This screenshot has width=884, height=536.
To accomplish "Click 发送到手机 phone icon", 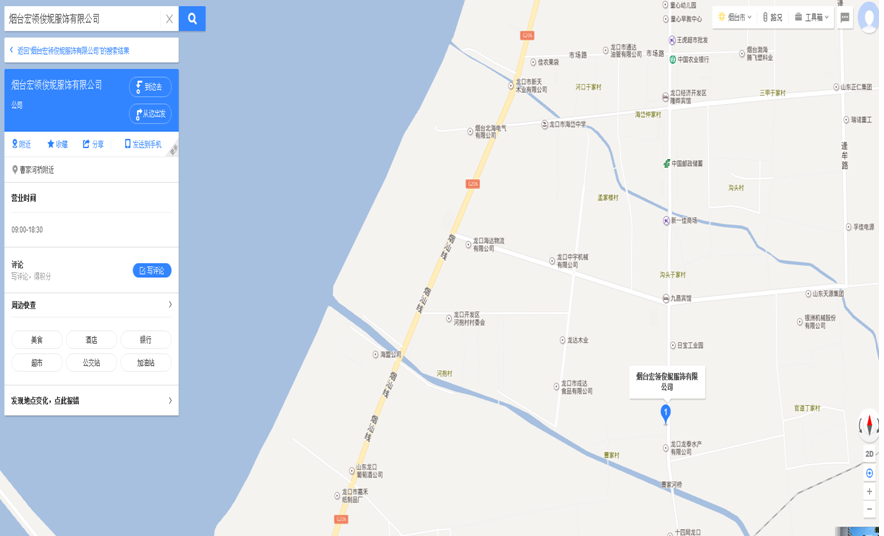I will coord(127,144).
